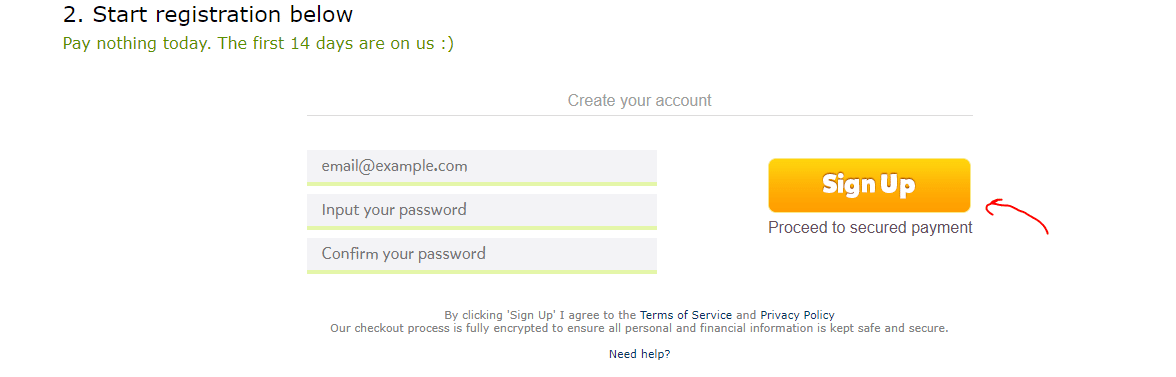Click the '2. Start registration below' heading
The image size is (1176, 377).
208,14
